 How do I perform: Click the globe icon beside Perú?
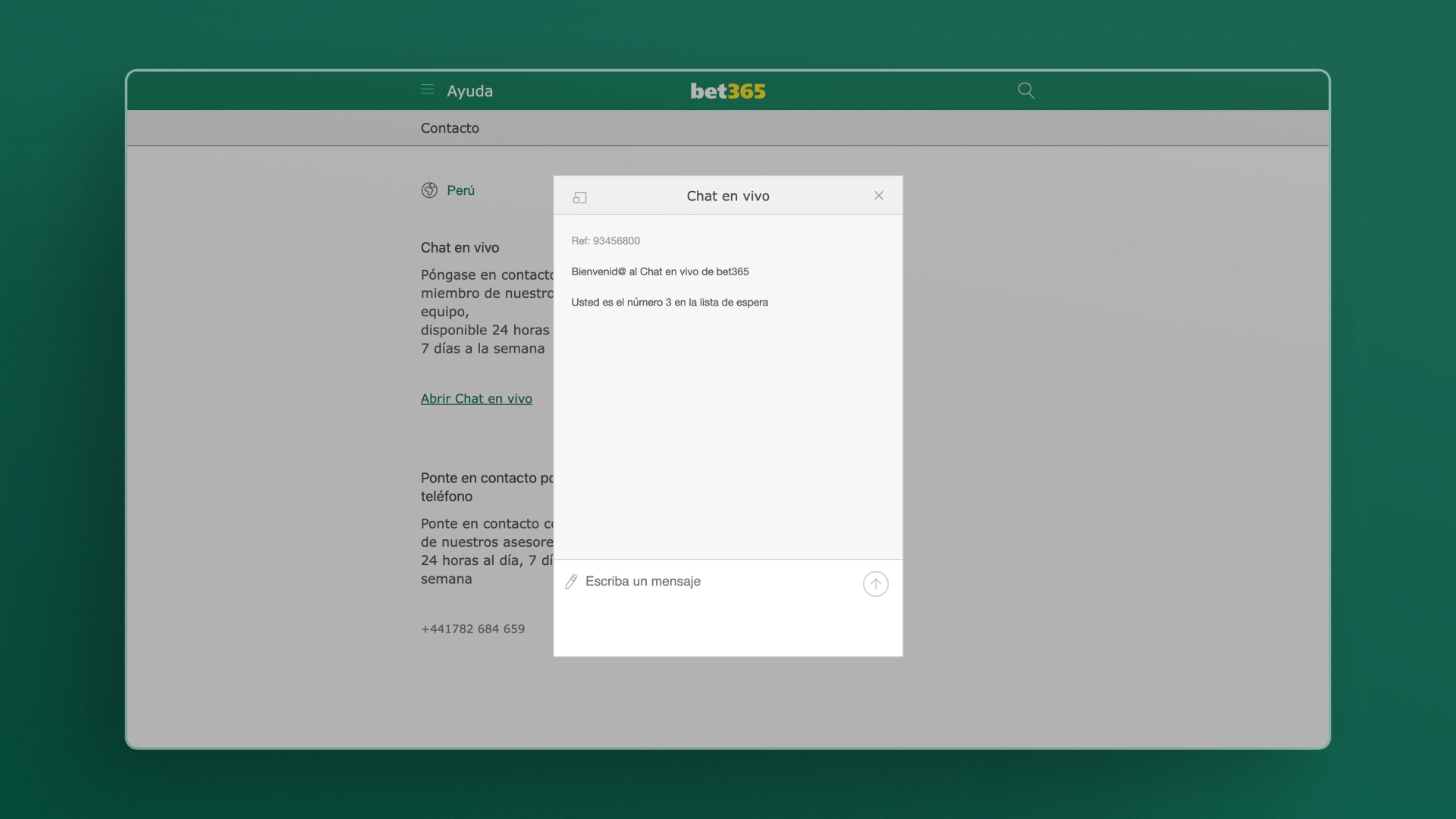click(x=429, y=190)
